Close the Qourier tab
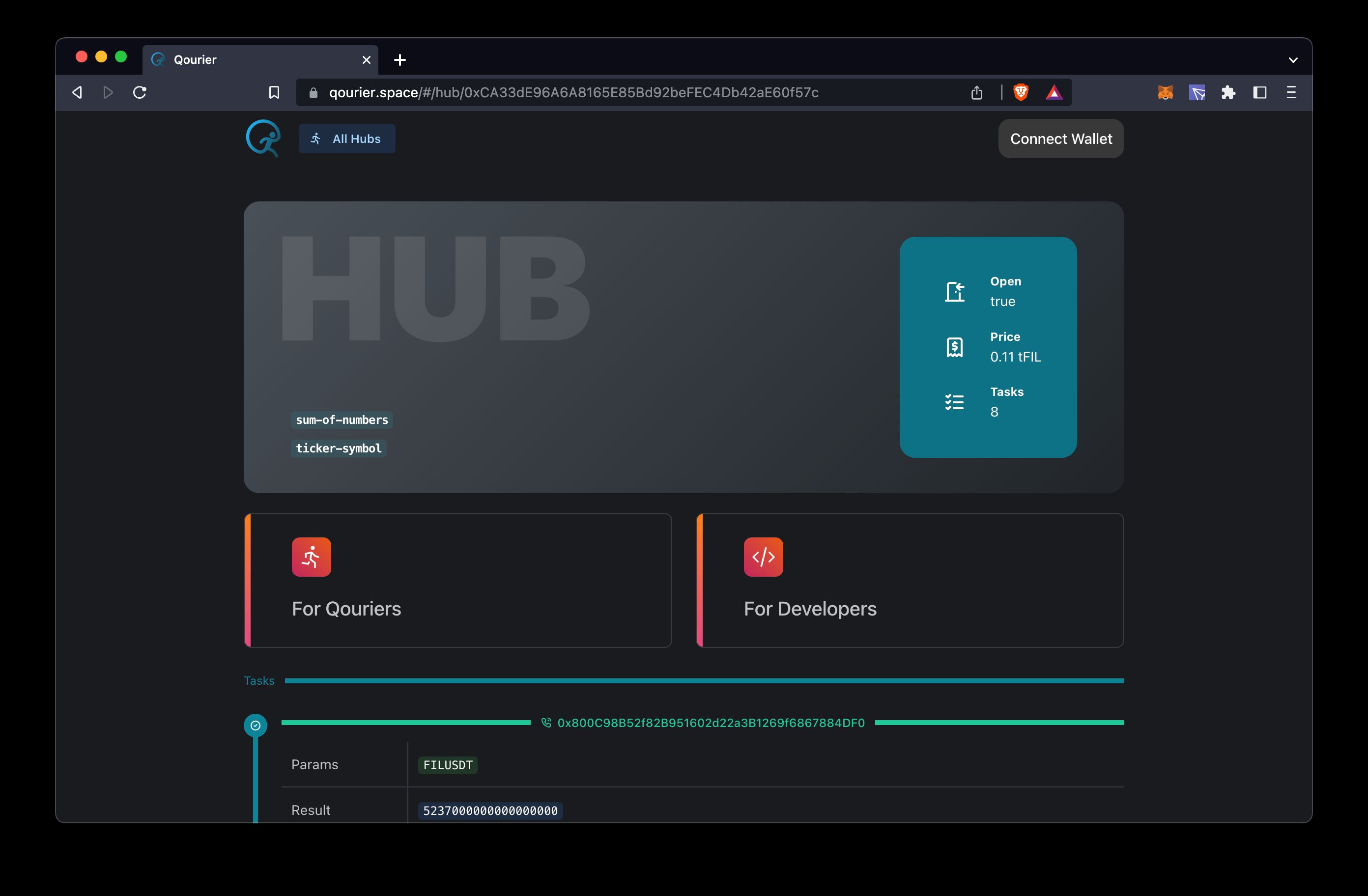 pos(366,60)
